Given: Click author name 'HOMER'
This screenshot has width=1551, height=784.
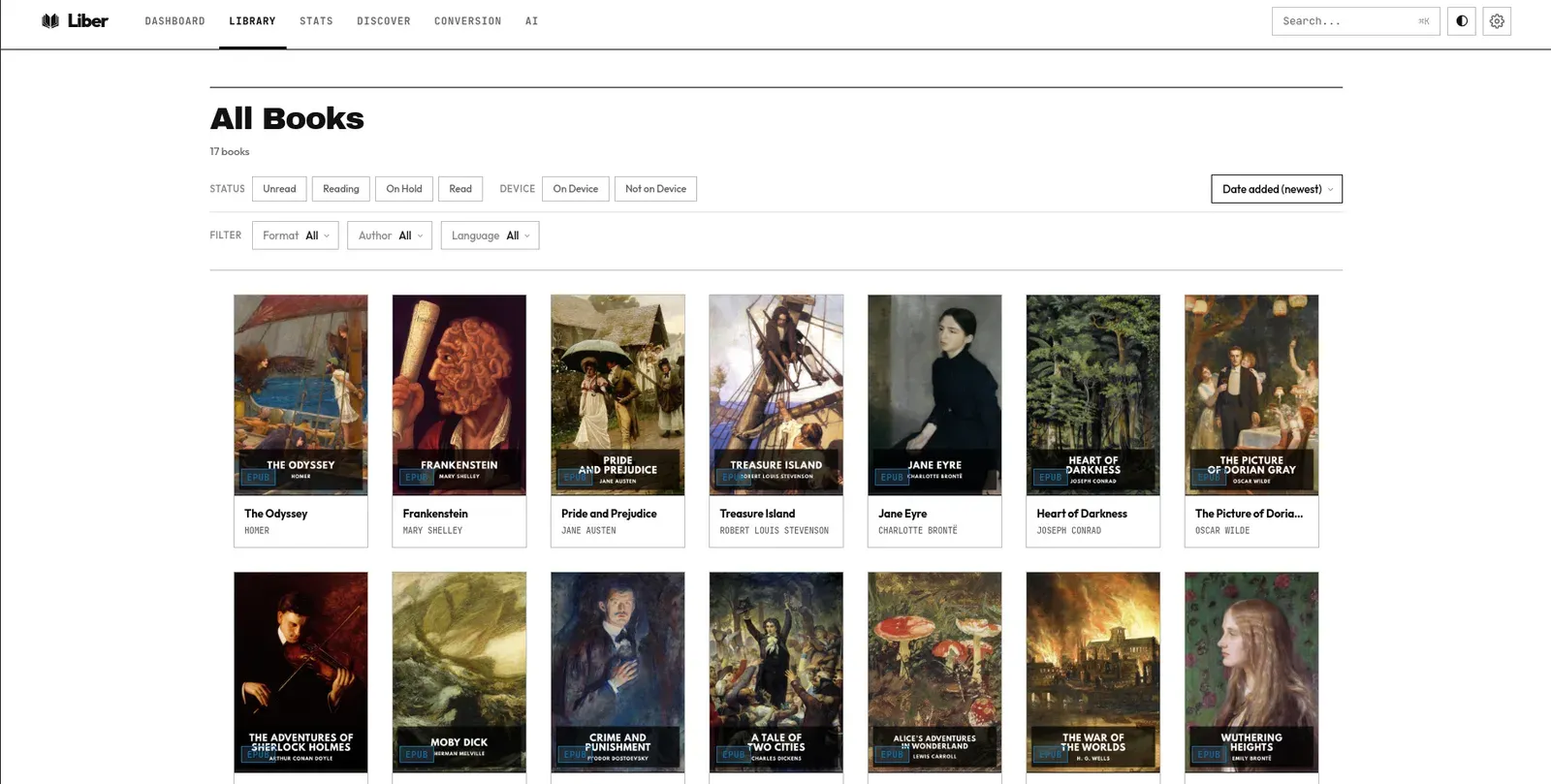Looking at the screenshot, I should pos(257,531).
